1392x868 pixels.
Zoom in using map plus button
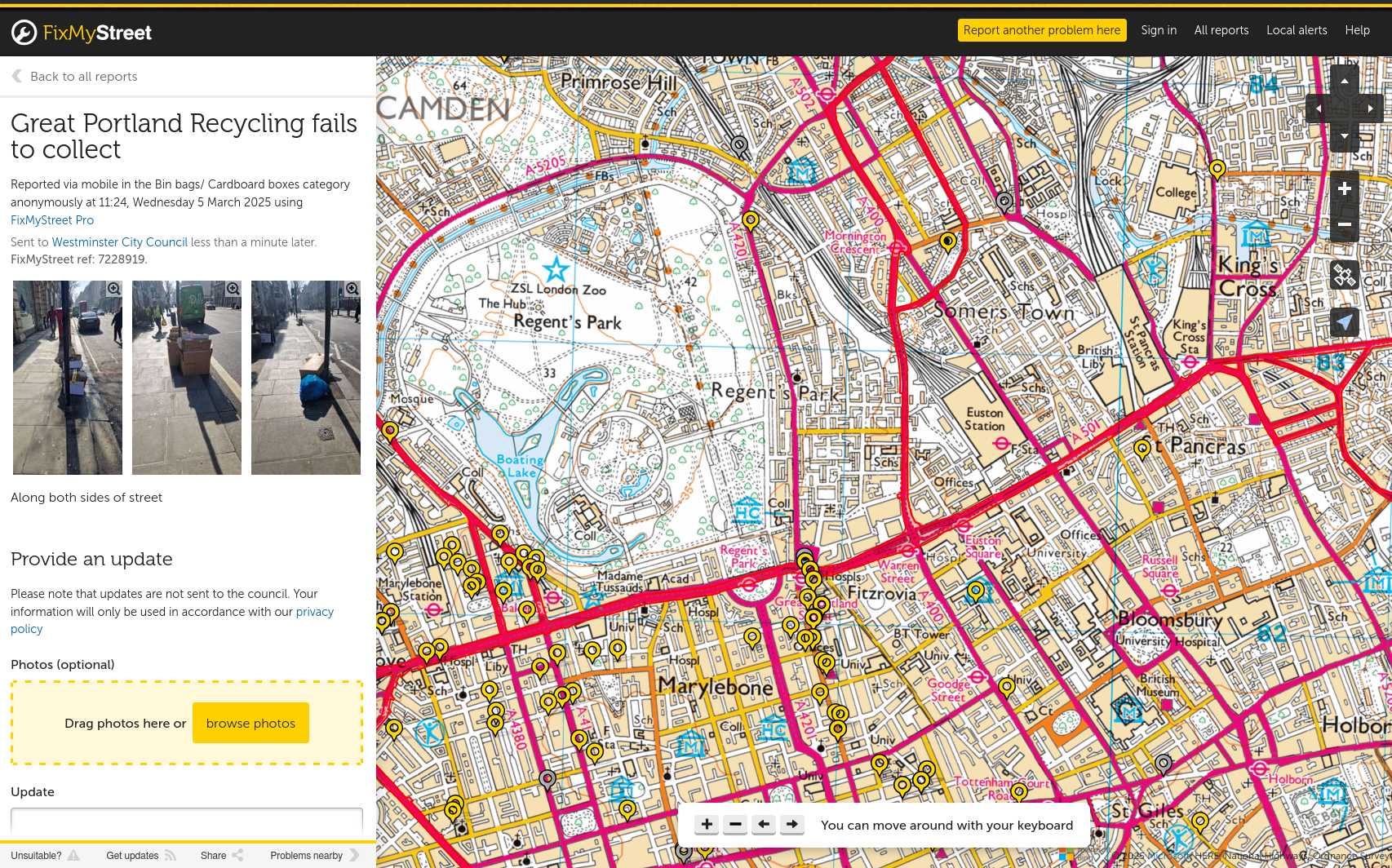click(1345, 188)
